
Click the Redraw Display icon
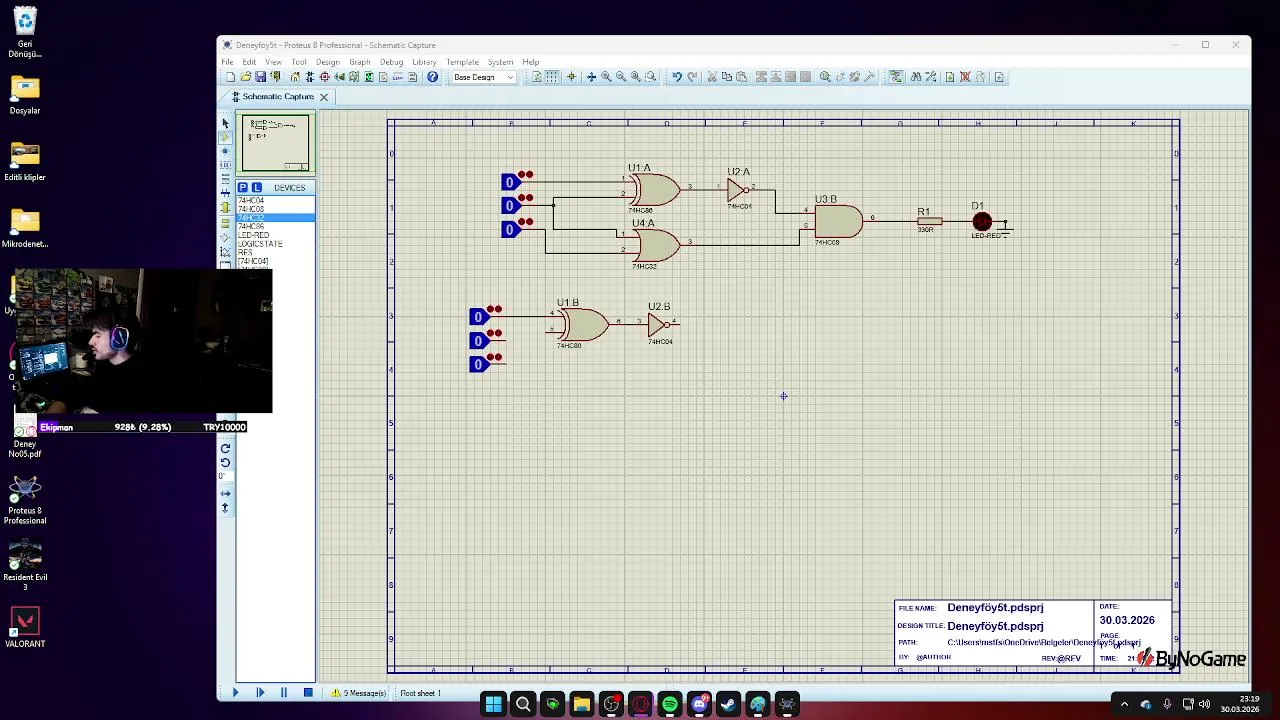click(537, 77)
